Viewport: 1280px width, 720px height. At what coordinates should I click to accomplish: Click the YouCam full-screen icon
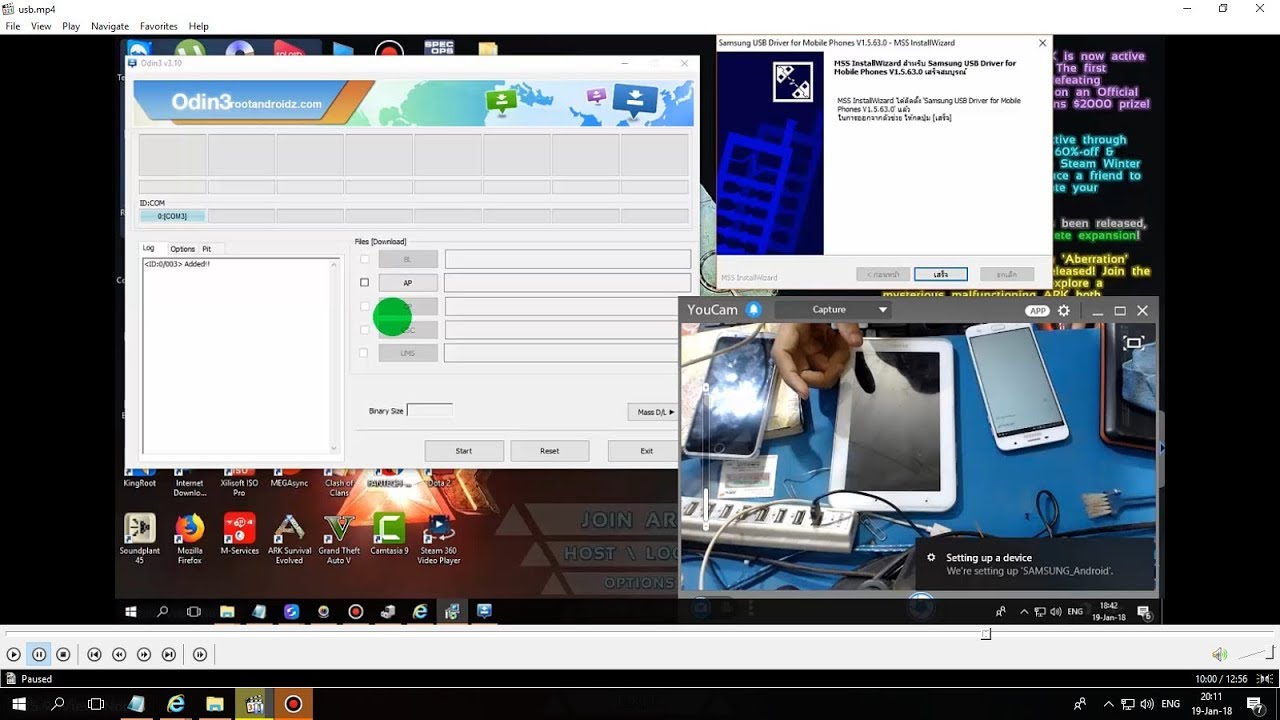[1133, 343]
